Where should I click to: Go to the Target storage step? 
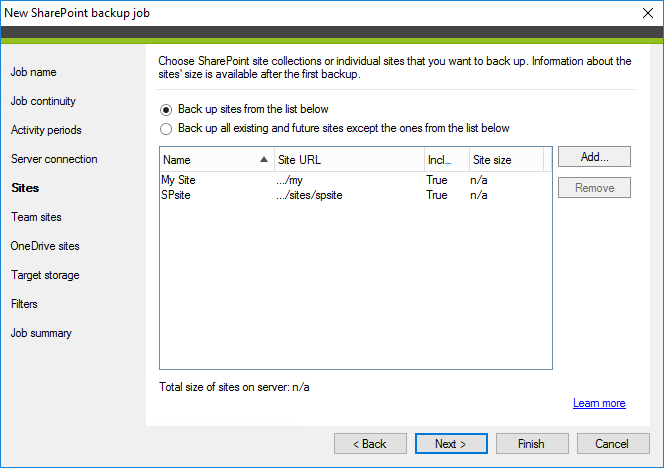(45, 275)
